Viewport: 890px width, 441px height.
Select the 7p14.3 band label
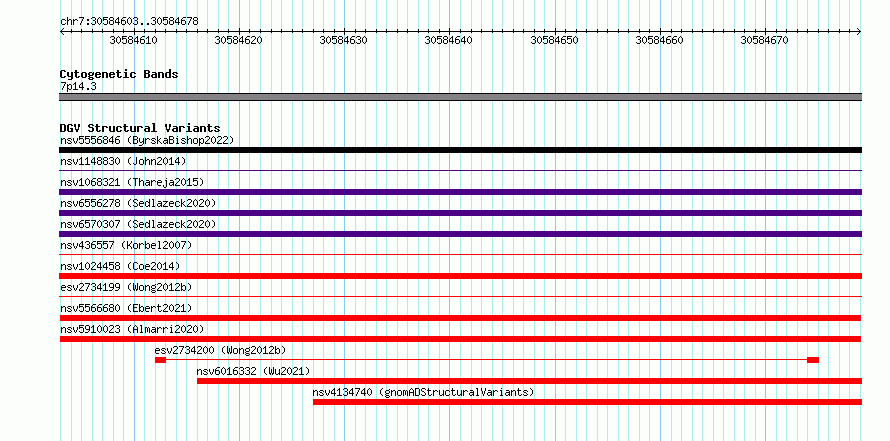(x=78, y=86)
